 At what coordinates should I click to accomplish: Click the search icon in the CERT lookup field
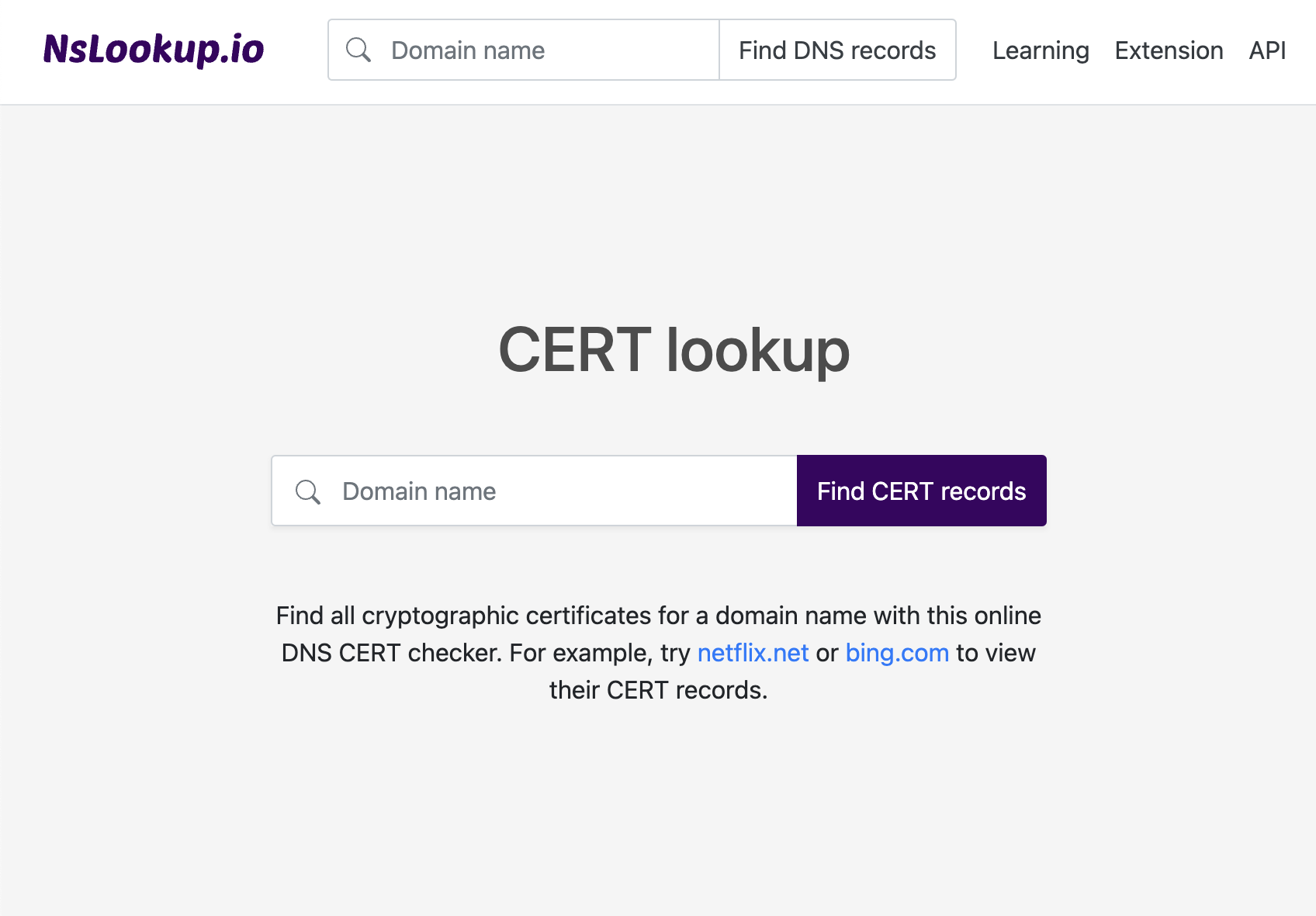coord(308,491)
